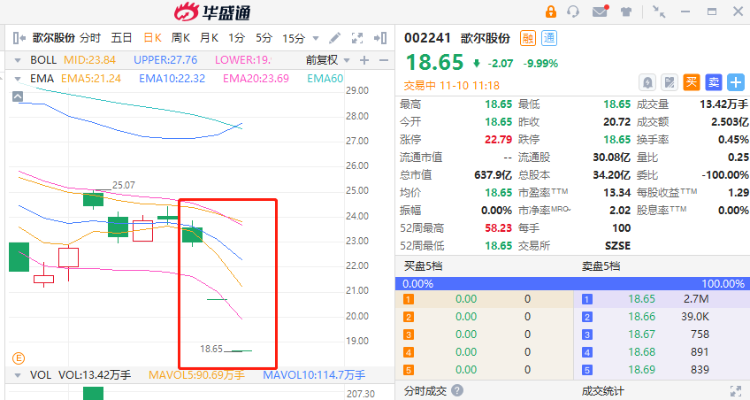Click the help icon beside 分时成交
Screen dimensions: 750x400
tap(457, 390)
